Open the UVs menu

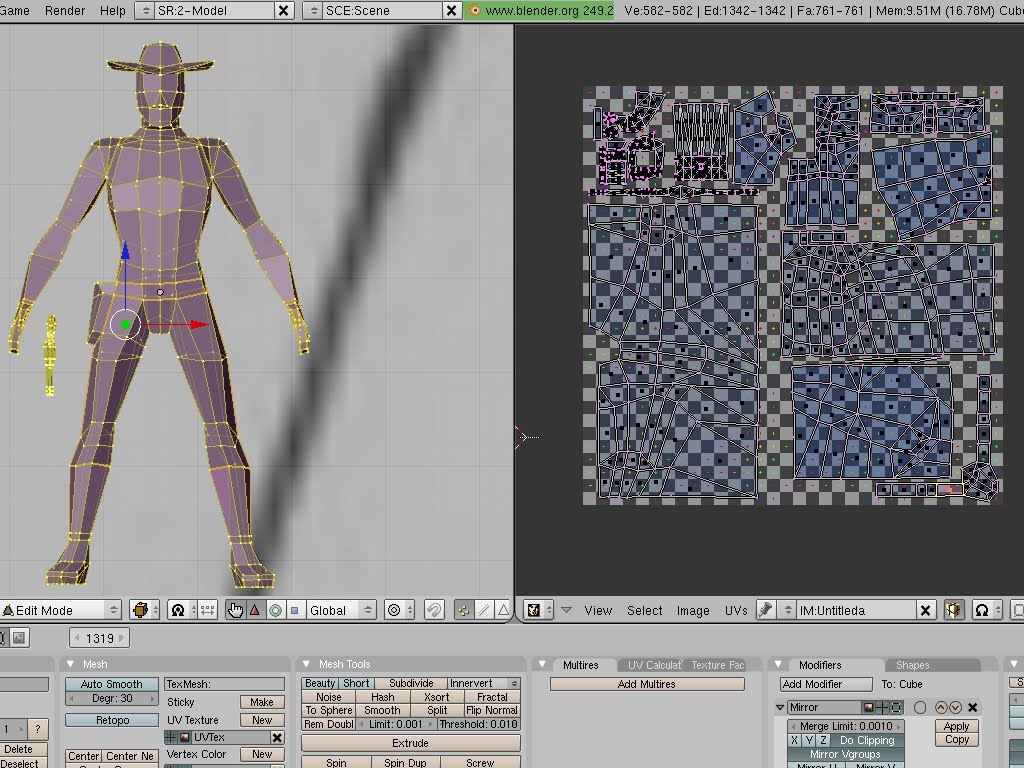click(736, 610)
